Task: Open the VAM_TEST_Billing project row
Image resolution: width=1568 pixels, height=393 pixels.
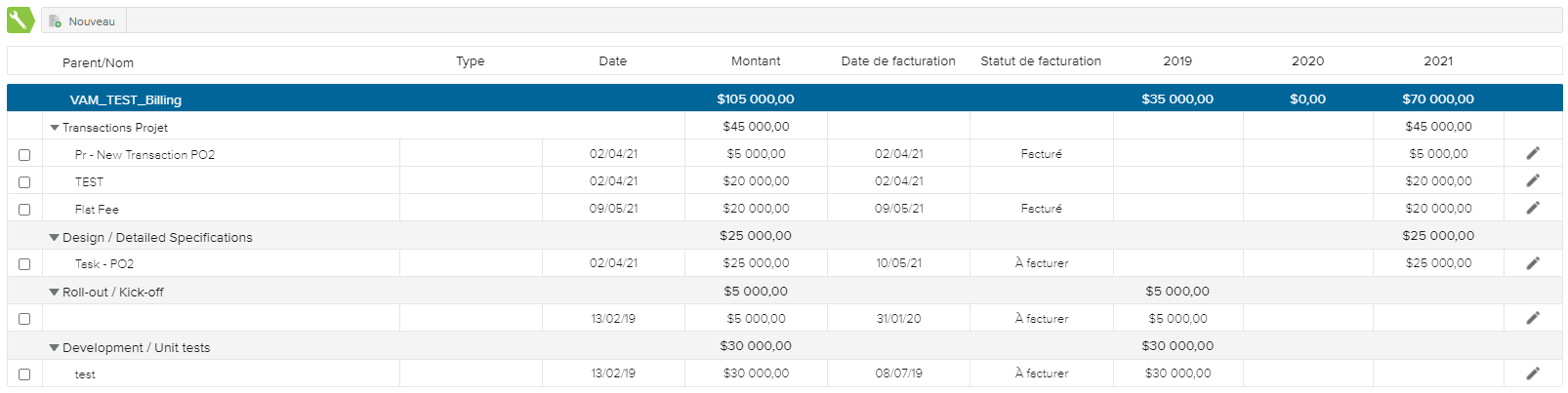Action: [126, 99]
